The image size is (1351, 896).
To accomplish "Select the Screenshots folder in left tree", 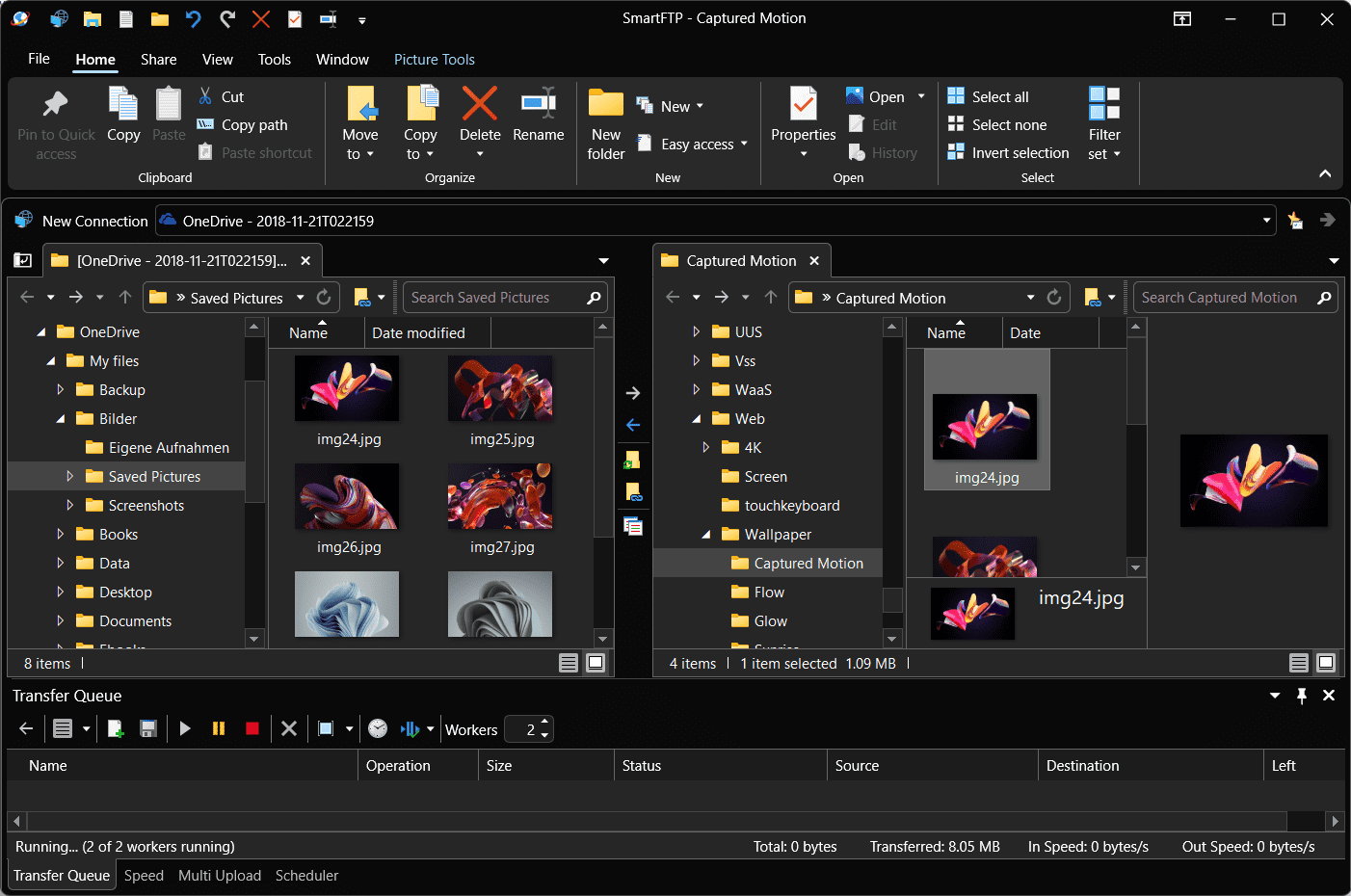I will [x=146, y=506].
